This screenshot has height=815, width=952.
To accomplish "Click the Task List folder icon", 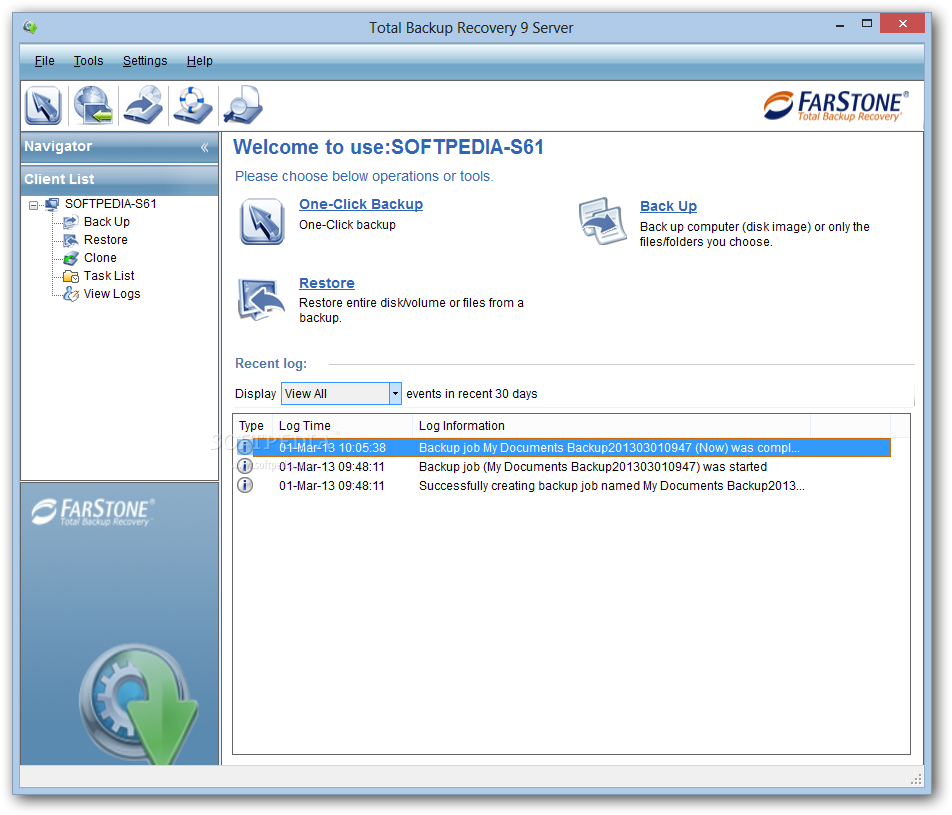I will [71, 276].
